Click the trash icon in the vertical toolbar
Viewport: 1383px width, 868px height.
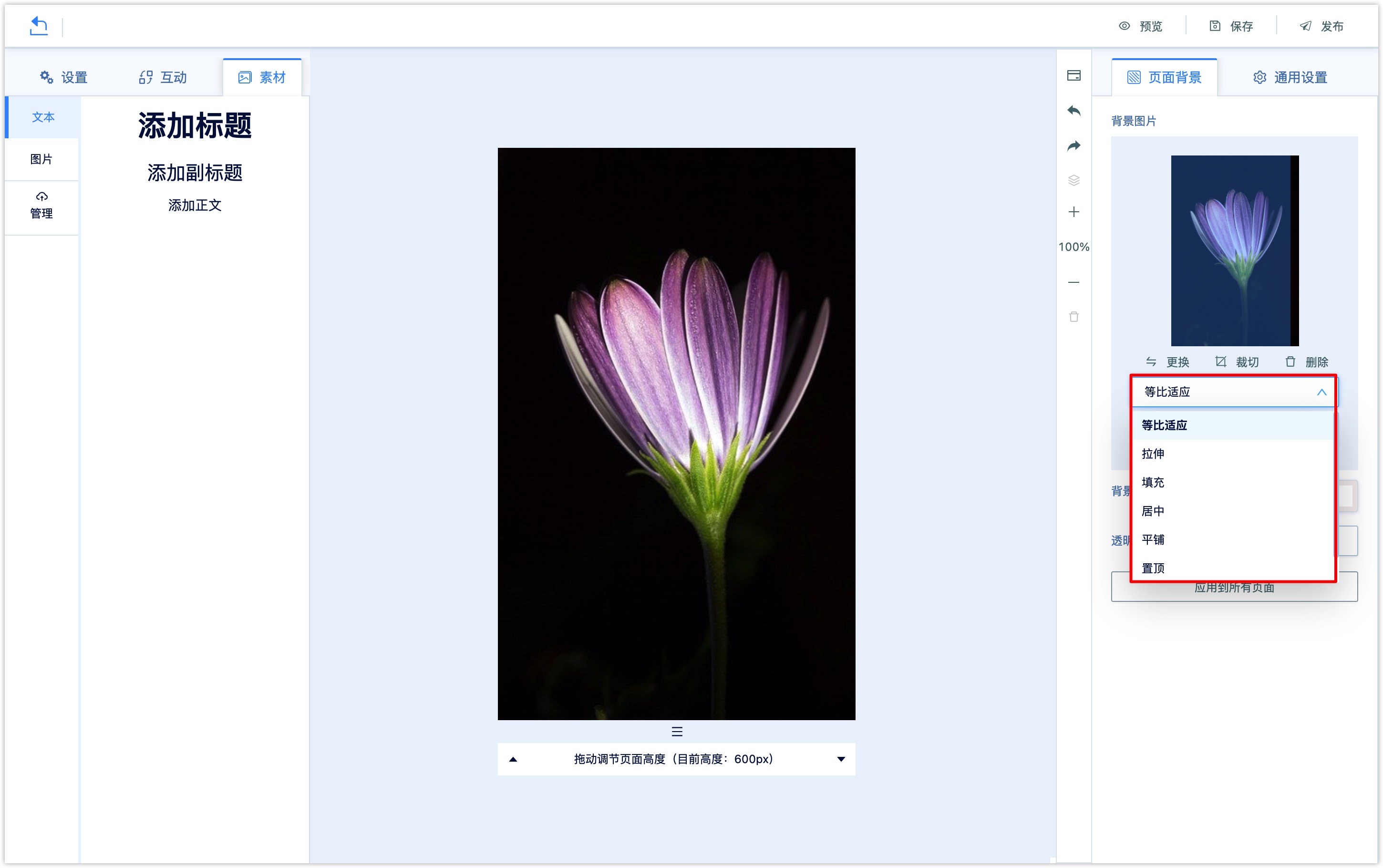coord(1073,317)
